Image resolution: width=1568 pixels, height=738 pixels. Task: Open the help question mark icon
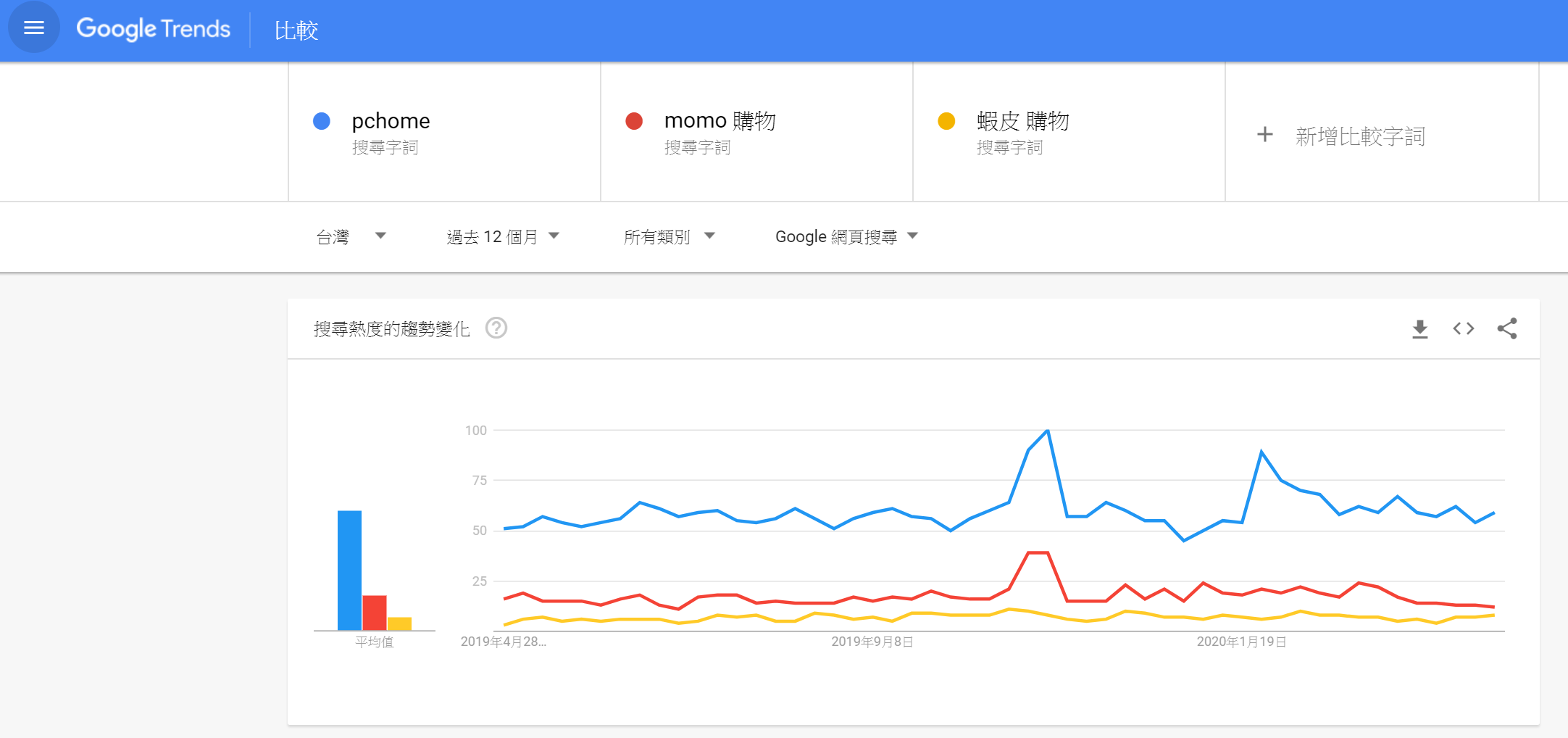pos(496,328)
